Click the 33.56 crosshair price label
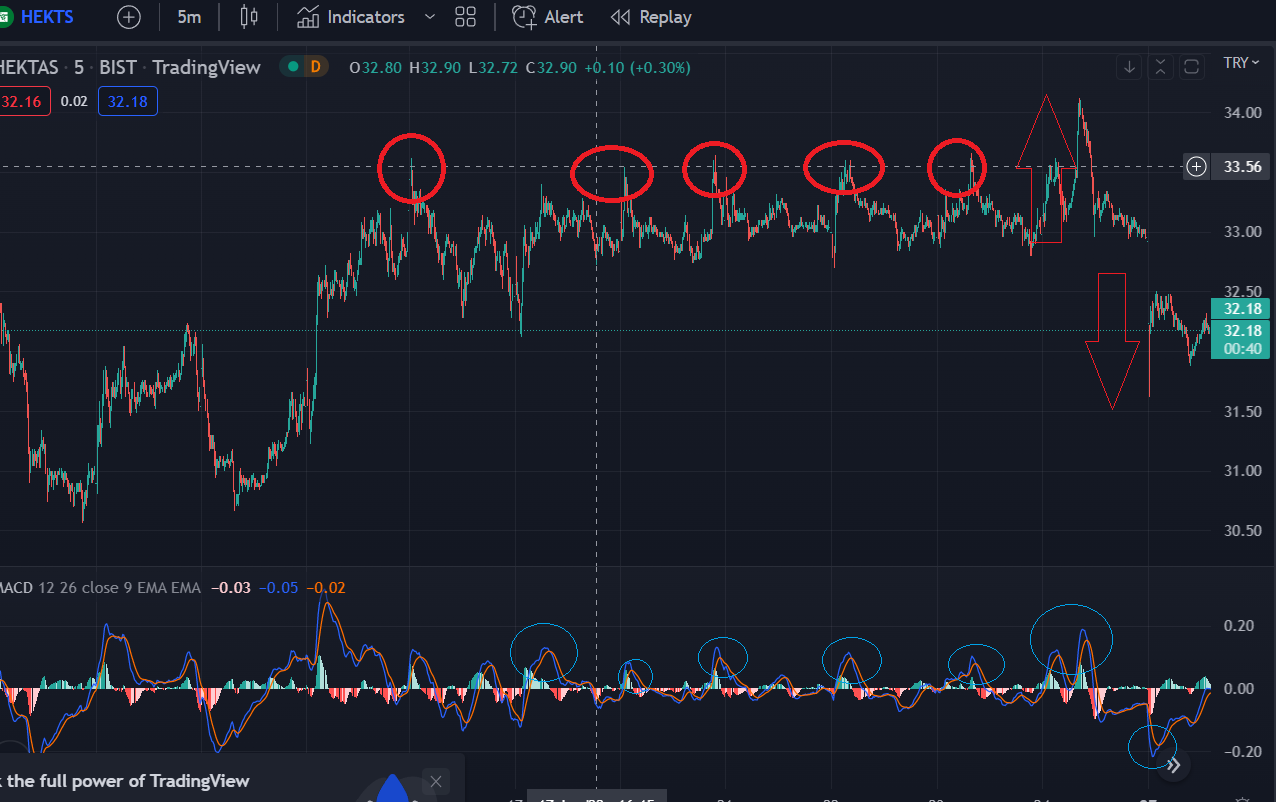Image resolution: width=1276 pixels, height=802 pixels. tap(1241, 167)
